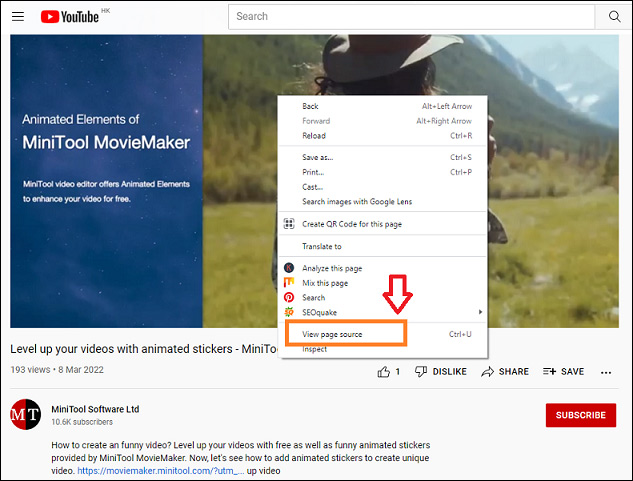Screen dimensions: 633x481
Task: Select Print... menu entry
Action: (383, 172)
